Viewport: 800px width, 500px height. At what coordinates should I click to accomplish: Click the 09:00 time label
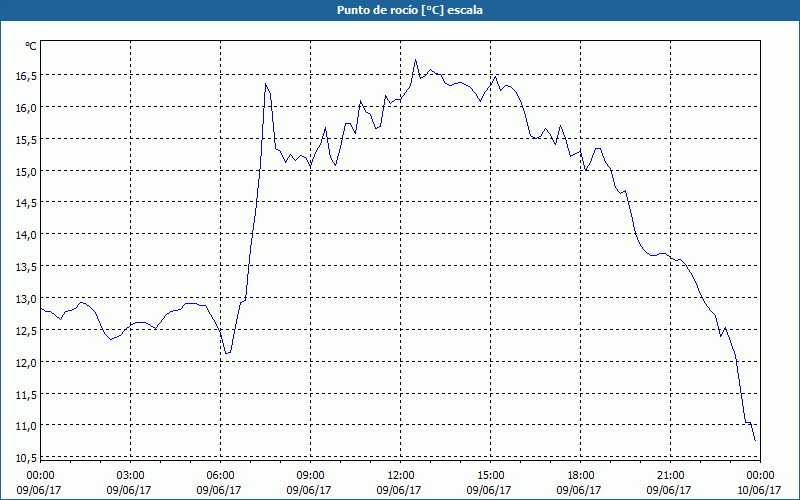tap(310, 476)
